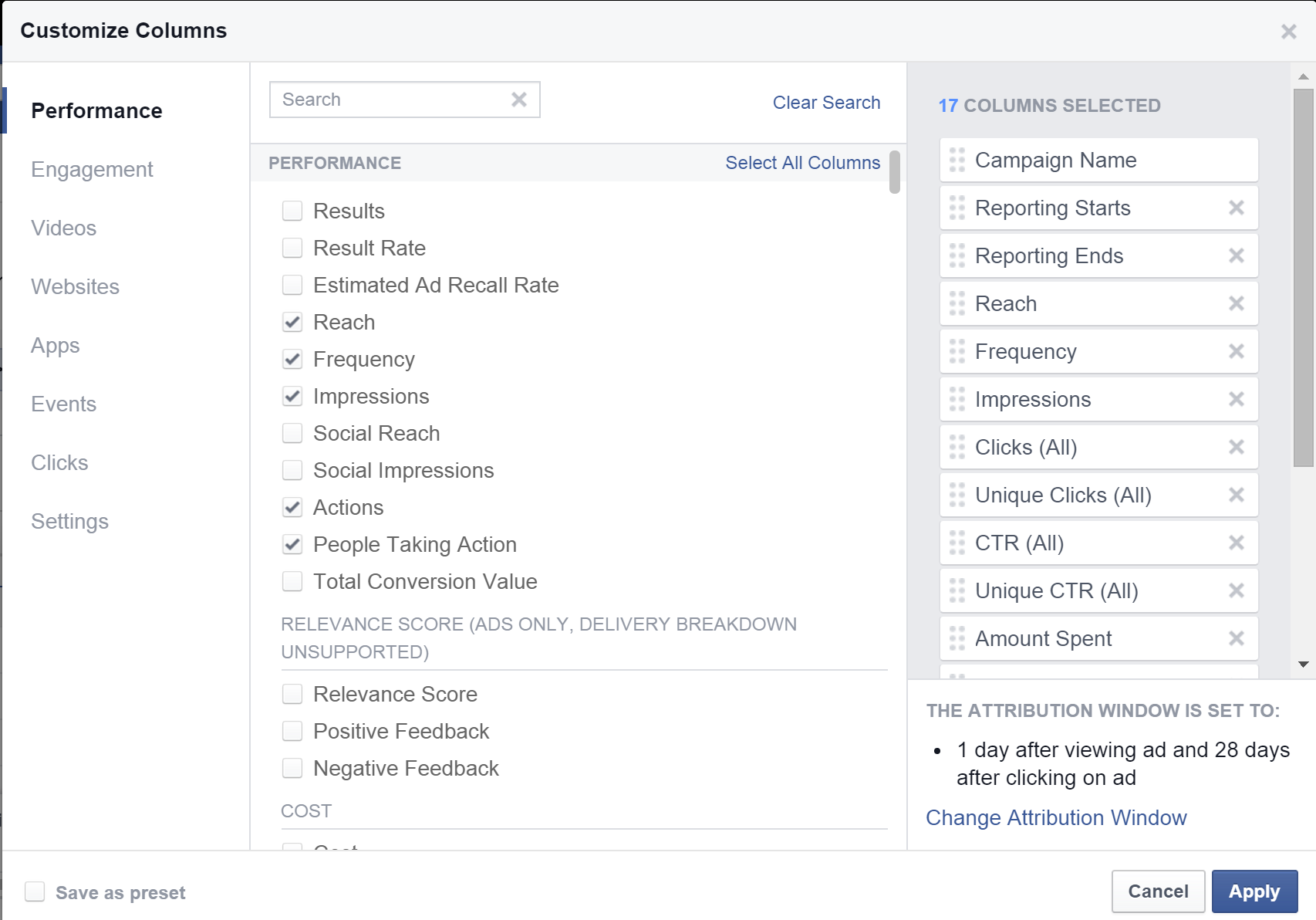Remove Impressions from selected columns
Viewport: 1316px width, 920px height.
[1236, 399]
